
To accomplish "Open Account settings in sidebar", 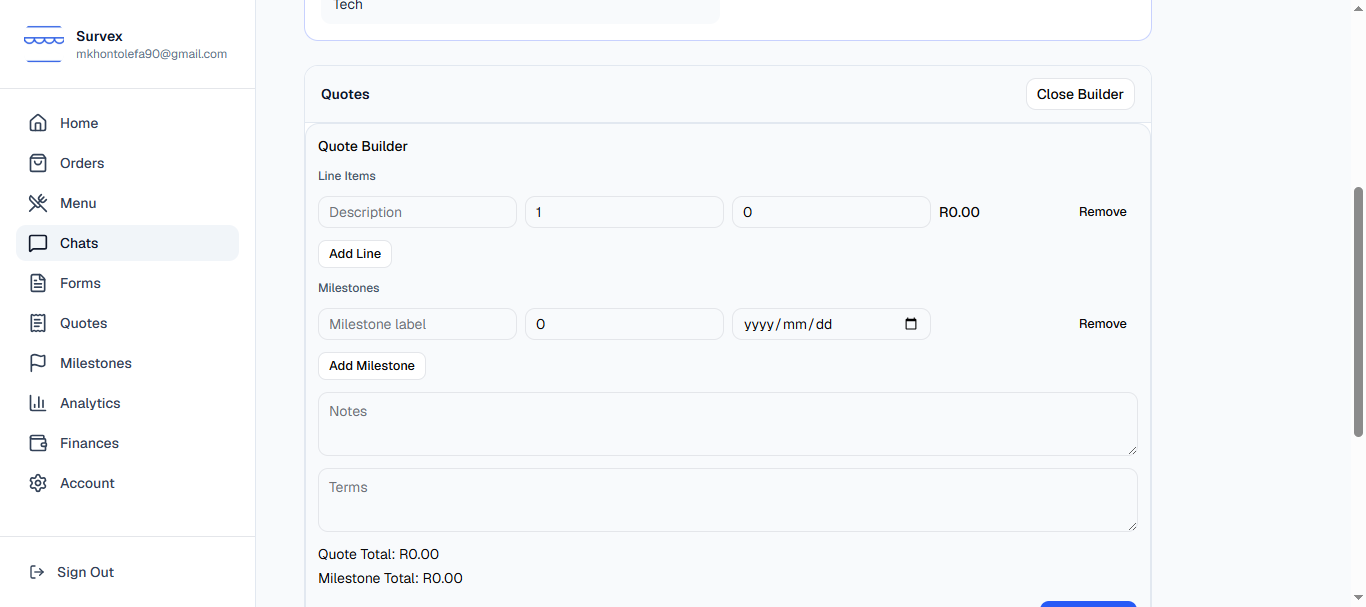I will 127,483.
